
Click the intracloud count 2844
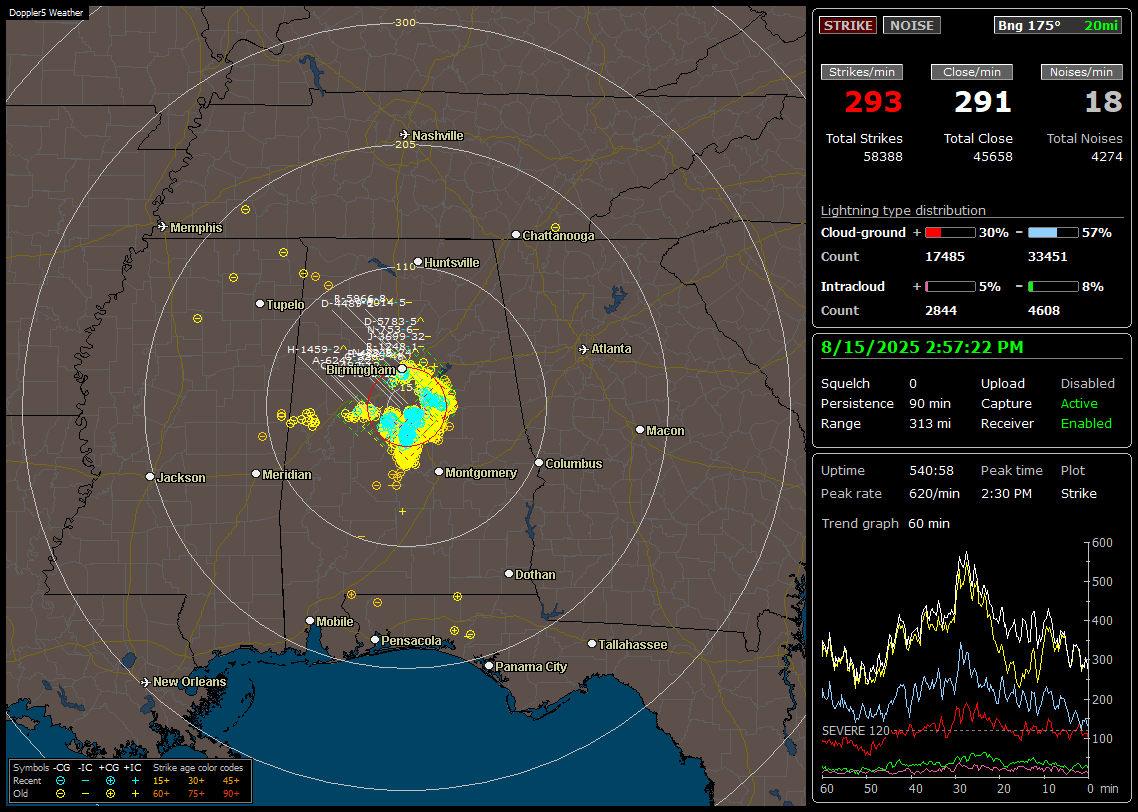[x=941, y=311]
